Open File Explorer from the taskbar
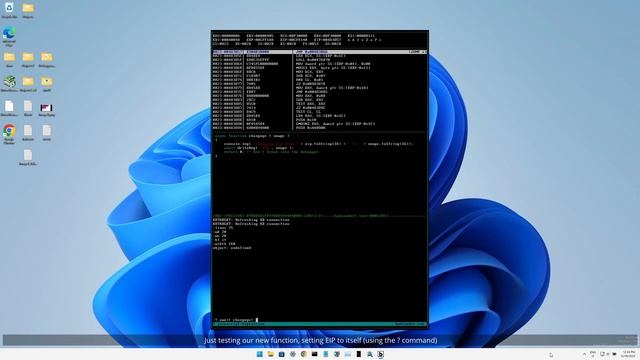The height and width of the screenshot is (360, 640). 271,354
